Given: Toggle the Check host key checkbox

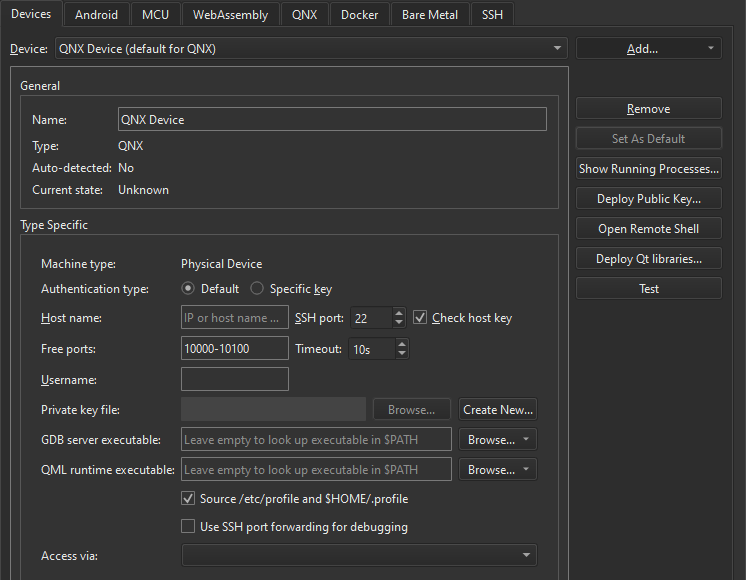Looking at the screenshot, I should (x=420, y=318).
